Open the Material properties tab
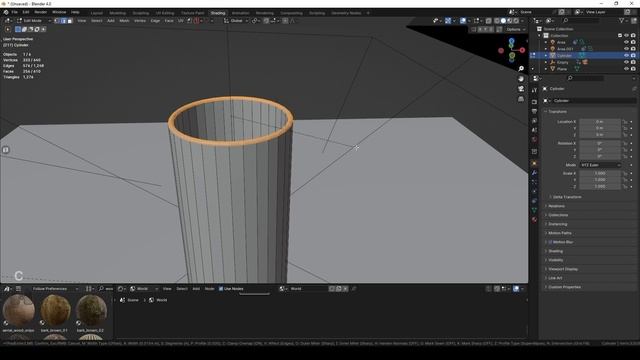 point(534,220)
